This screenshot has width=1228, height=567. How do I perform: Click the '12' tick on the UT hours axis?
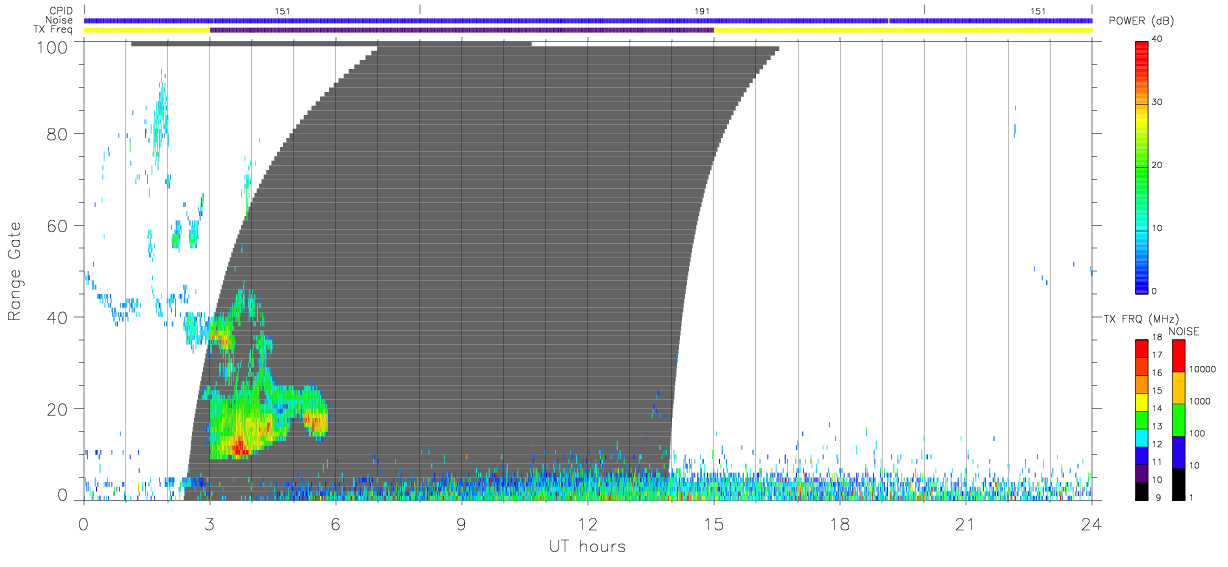click(x=588, y=524)
